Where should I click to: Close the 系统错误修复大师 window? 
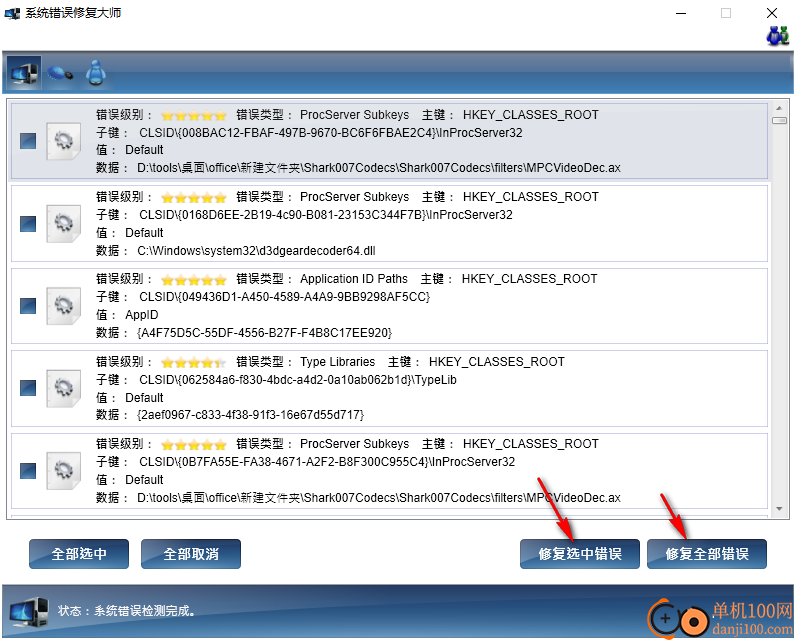pos(772,13)
